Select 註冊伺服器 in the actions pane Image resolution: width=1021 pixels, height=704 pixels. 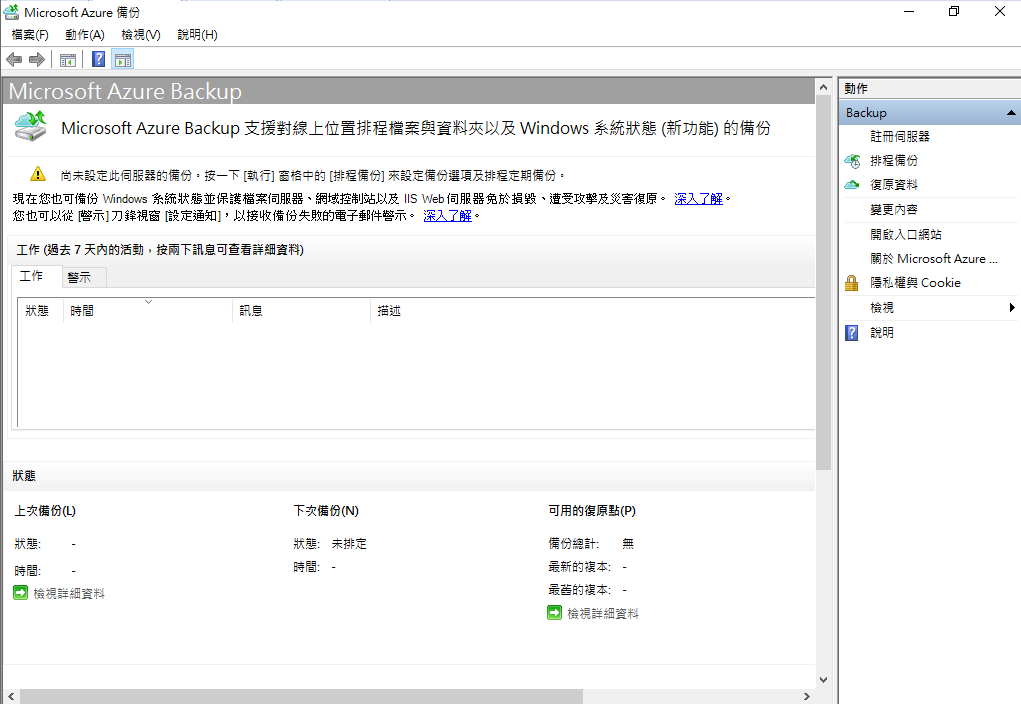[x=899, y=137]
